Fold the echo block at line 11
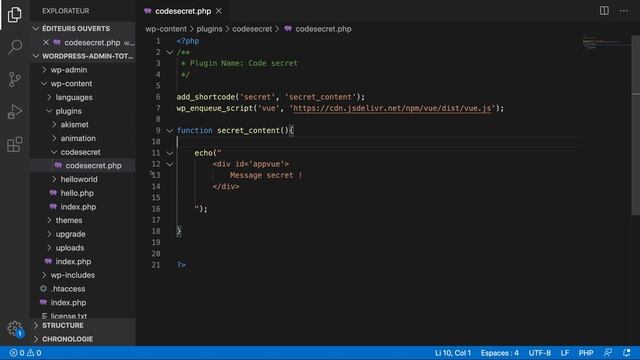This screenshot has height=360, width=640. click(x=170, y=153)
